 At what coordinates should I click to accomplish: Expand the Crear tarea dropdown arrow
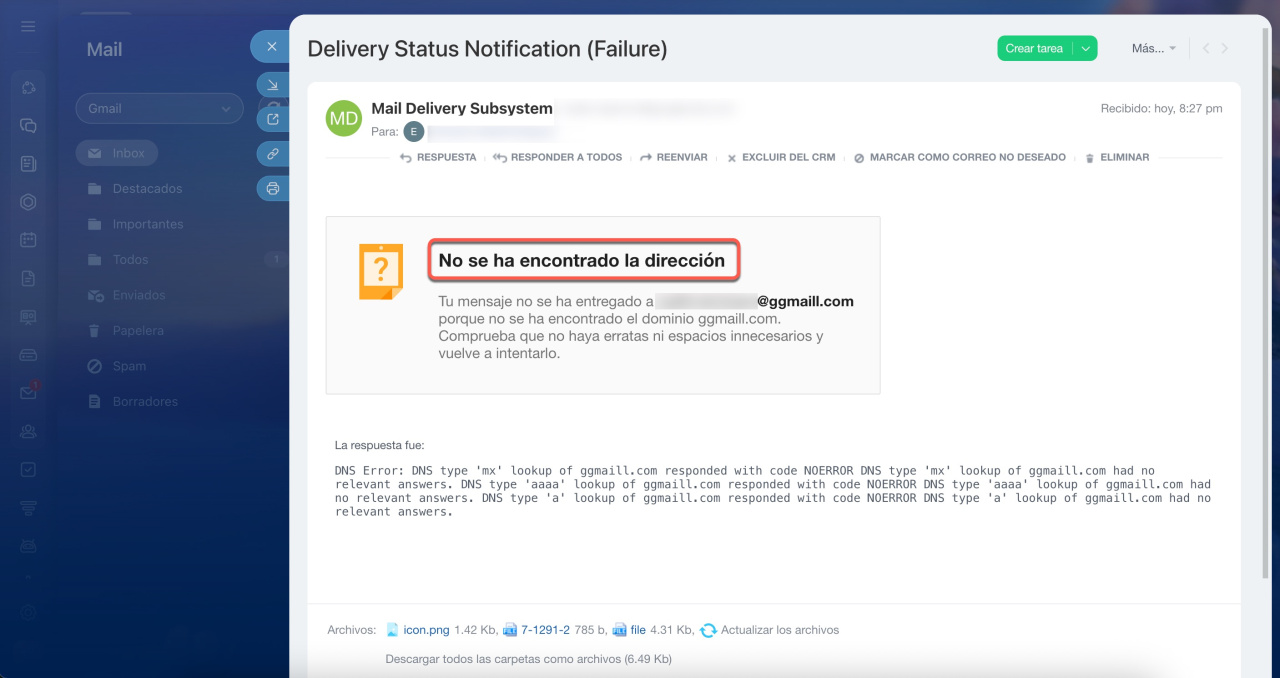tap(1085, 48)
